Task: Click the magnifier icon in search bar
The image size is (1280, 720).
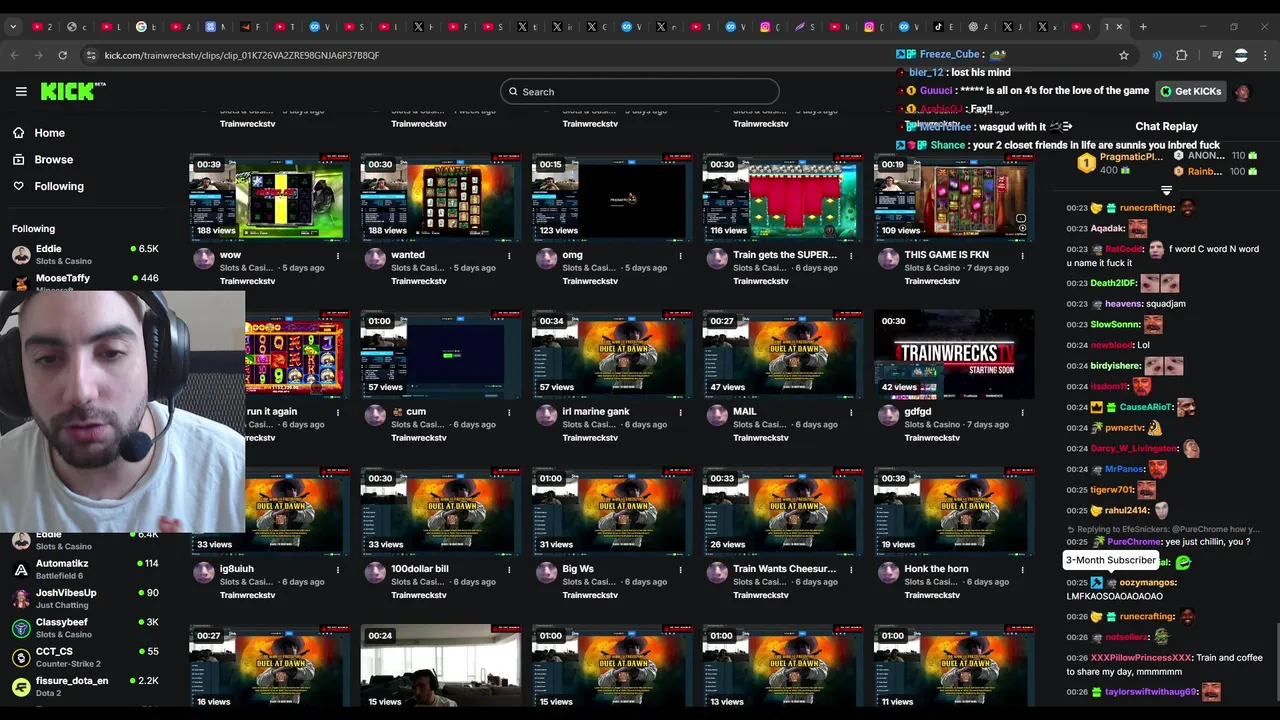Action: 513,92
